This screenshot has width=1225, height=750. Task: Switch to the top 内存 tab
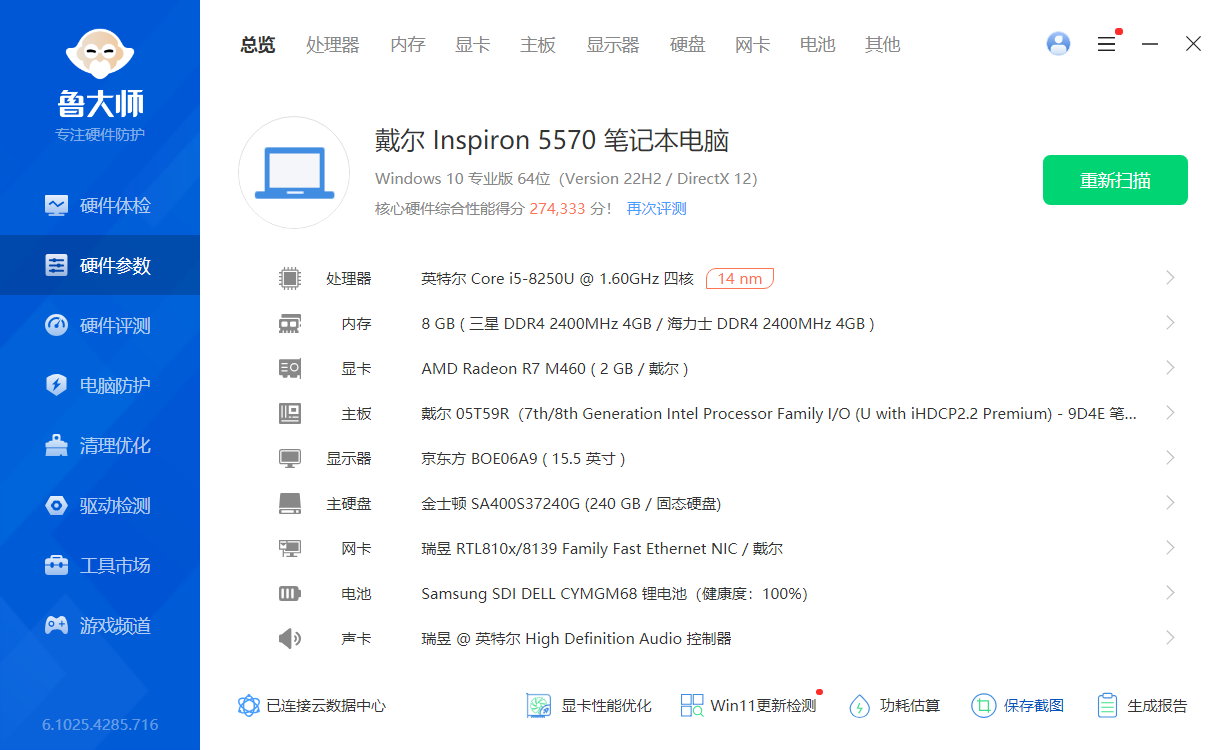point(408,44)
